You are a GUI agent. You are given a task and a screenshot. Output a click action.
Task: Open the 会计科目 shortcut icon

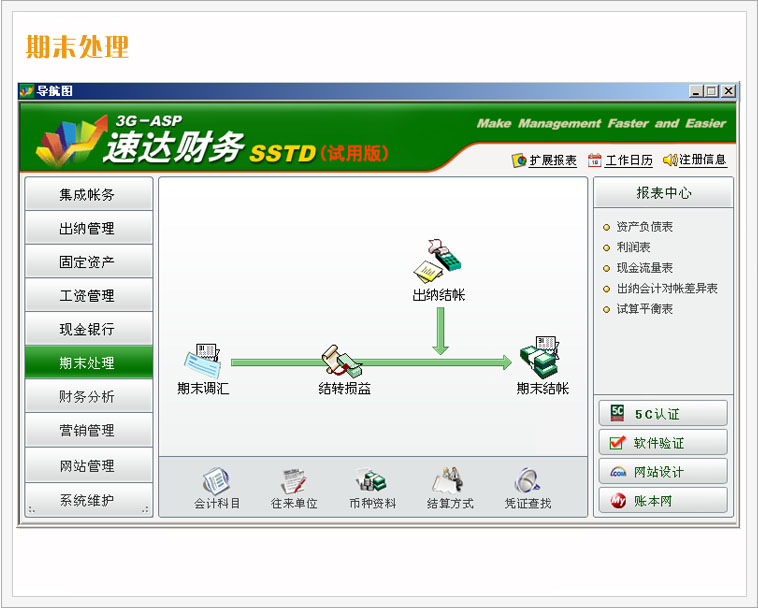[216, 481]
